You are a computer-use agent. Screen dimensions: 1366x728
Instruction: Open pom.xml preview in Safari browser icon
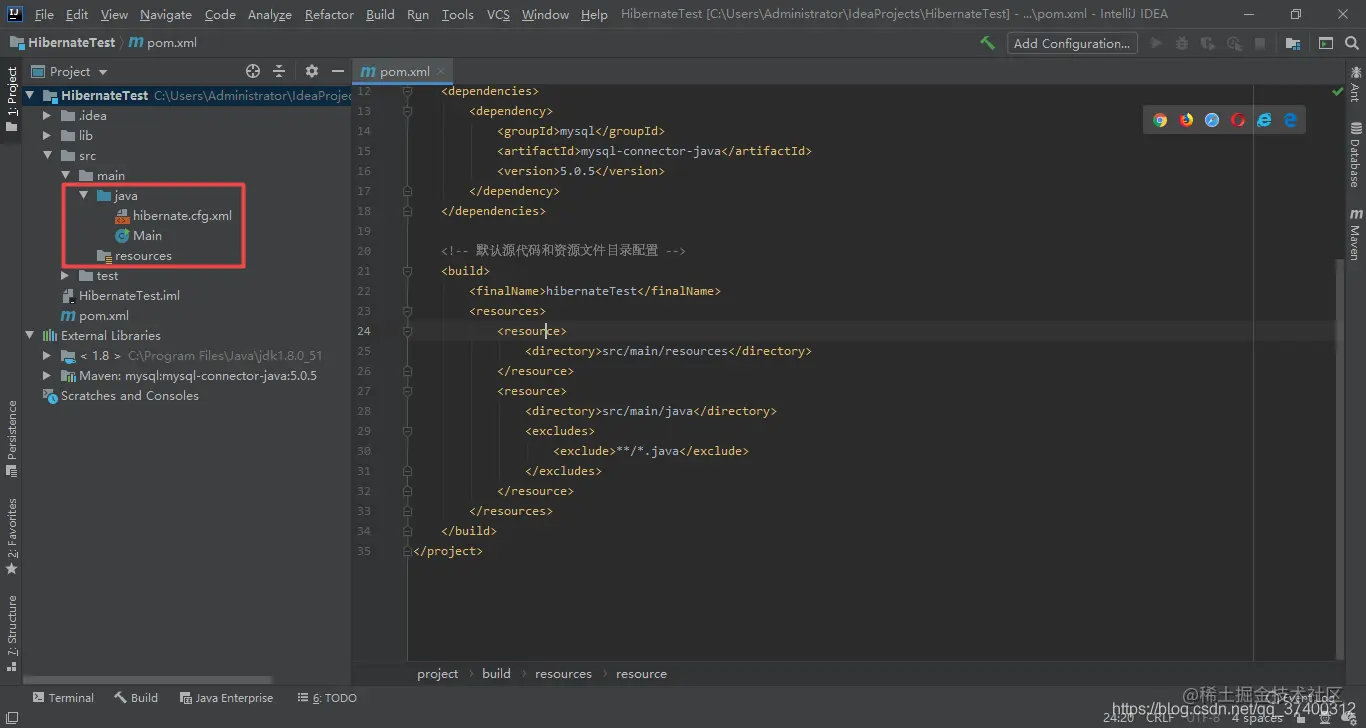(1212, 120)
